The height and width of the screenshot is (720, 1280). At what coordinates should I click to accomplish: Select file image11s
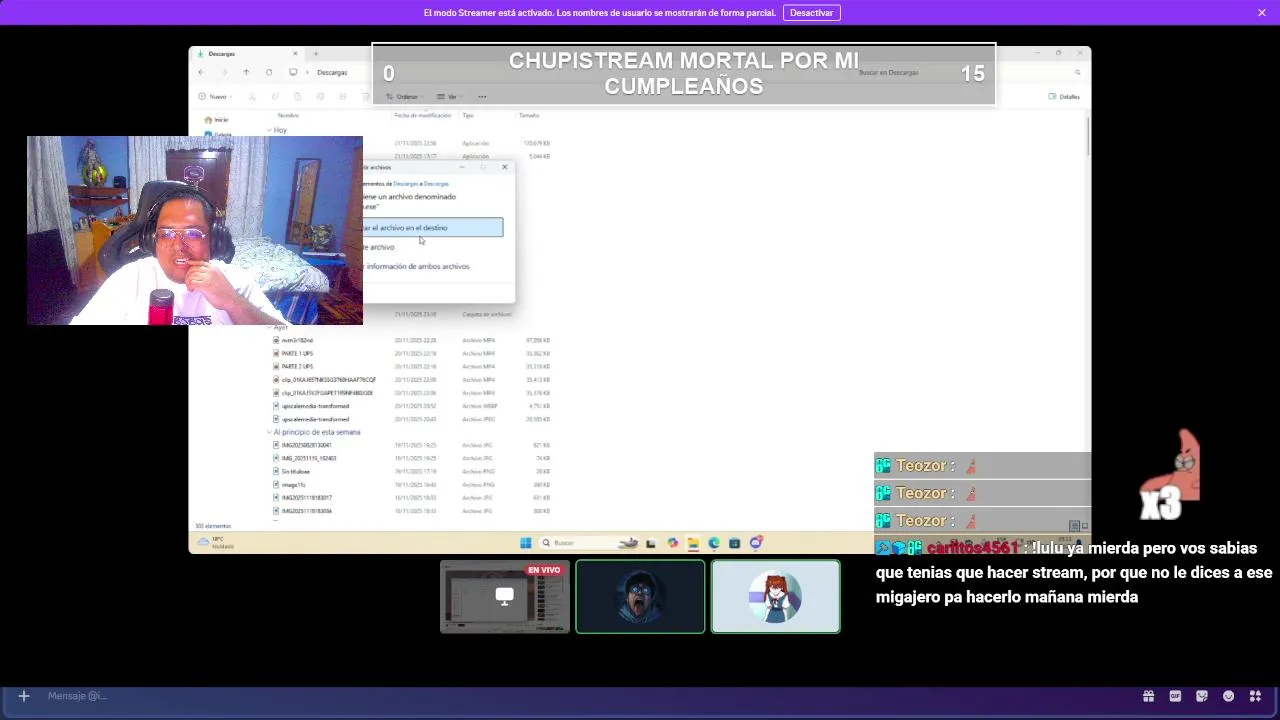[x=293, y=484]
